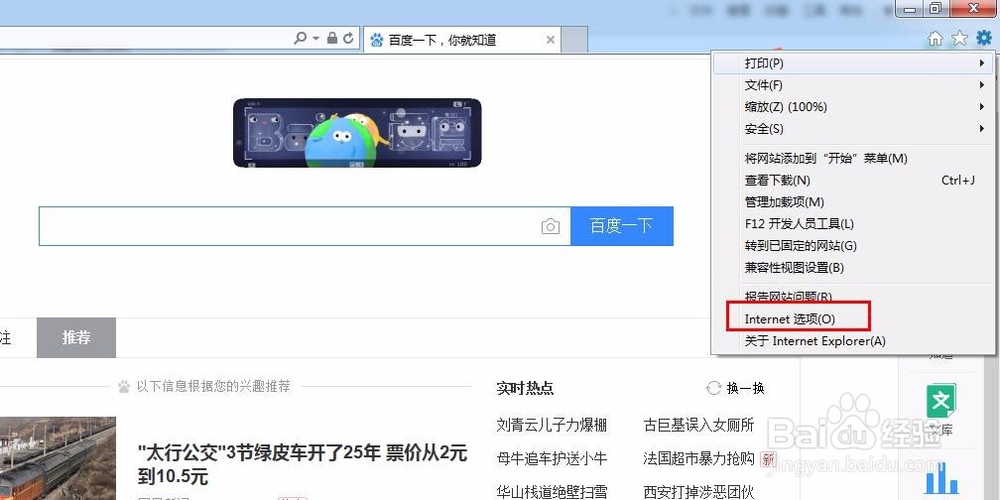This screenshot has height=500, width=1000.
Task: Open the 古巨基误入女厕所 hot topic
Action: coord(699,425)
